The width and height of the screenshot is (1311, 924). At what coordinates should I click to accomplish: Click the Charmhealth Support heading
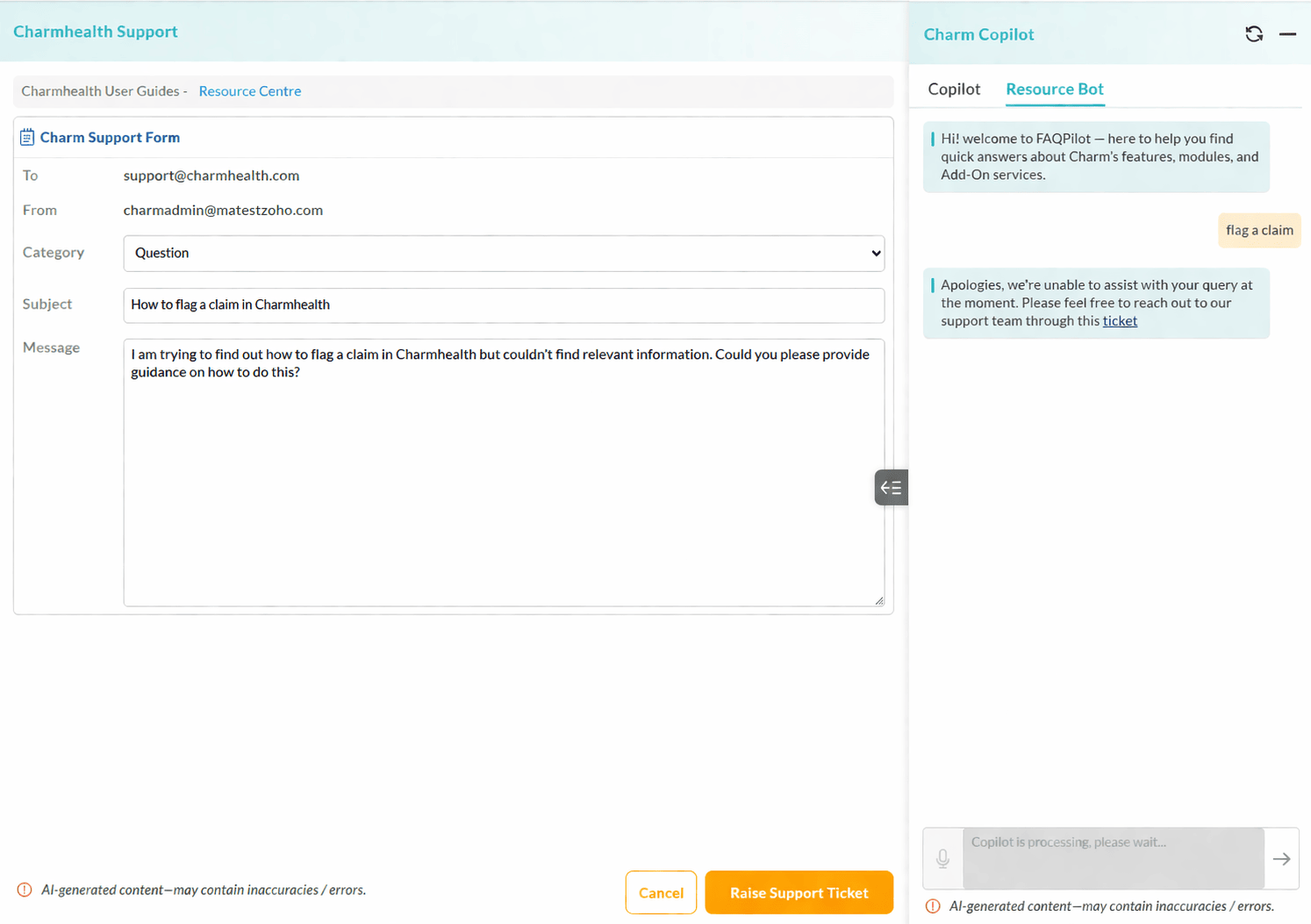[x=96, y=32]
